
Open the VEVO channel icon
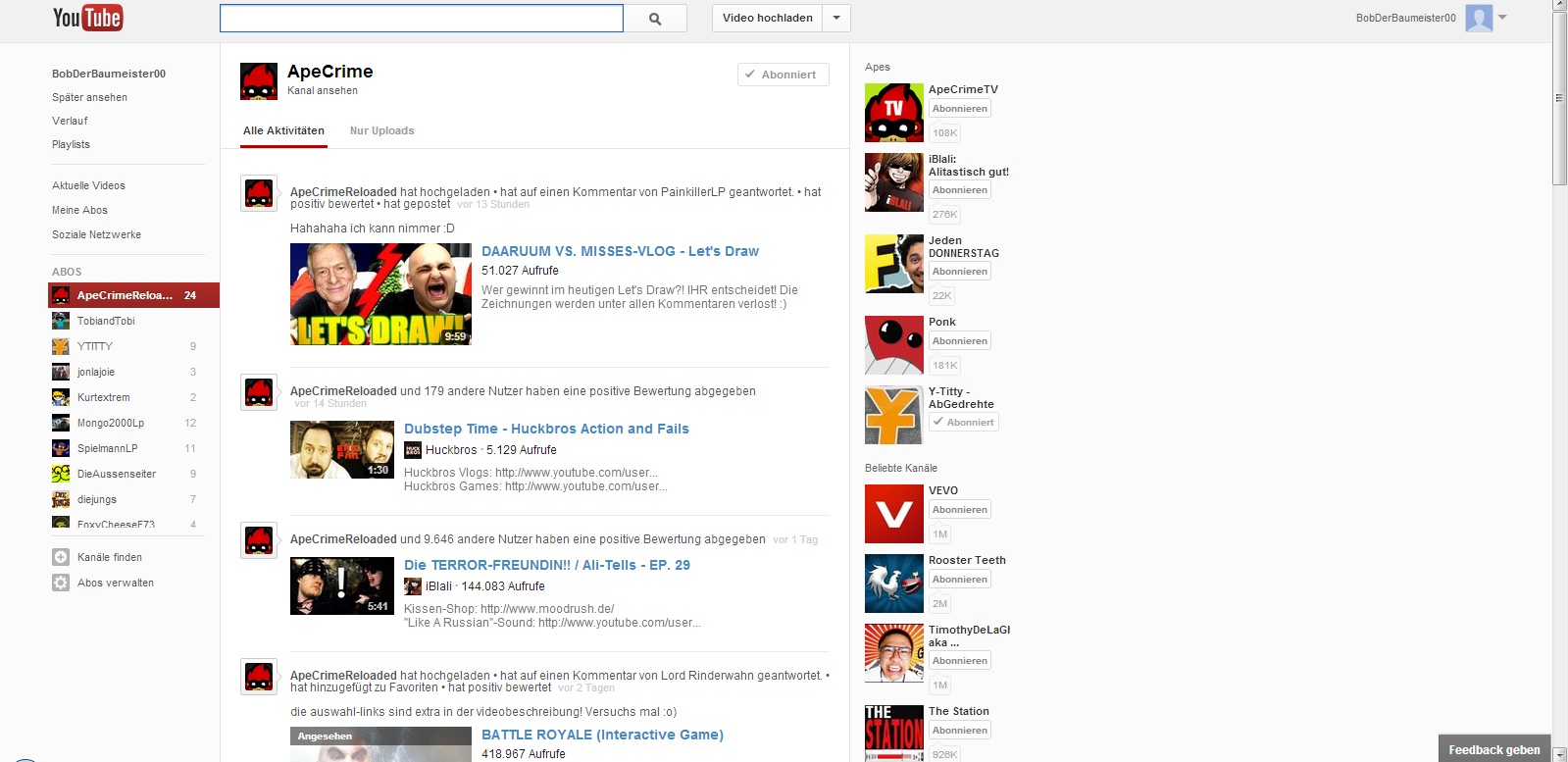pyautogui.click(x=894, y=514)
